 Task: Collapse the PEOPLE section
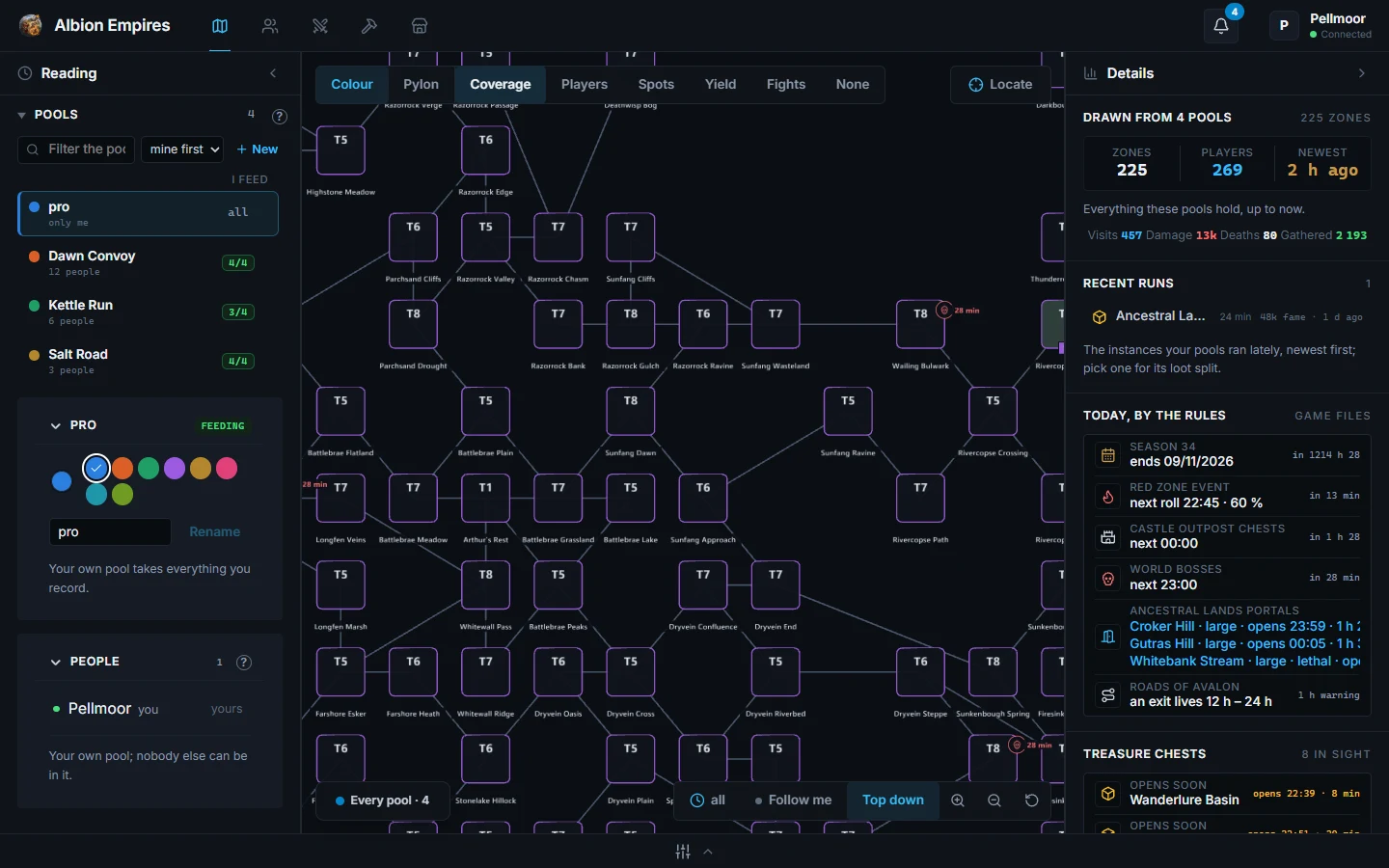(x=56, y=662)
